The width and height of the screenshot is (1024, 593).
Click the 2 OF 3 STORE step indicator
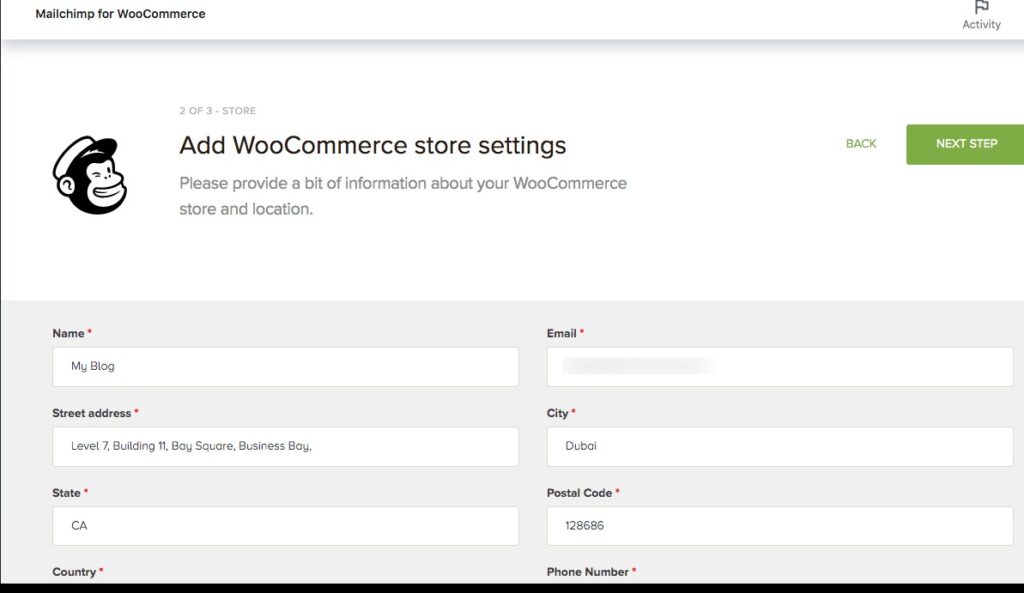tap(217, 110)
